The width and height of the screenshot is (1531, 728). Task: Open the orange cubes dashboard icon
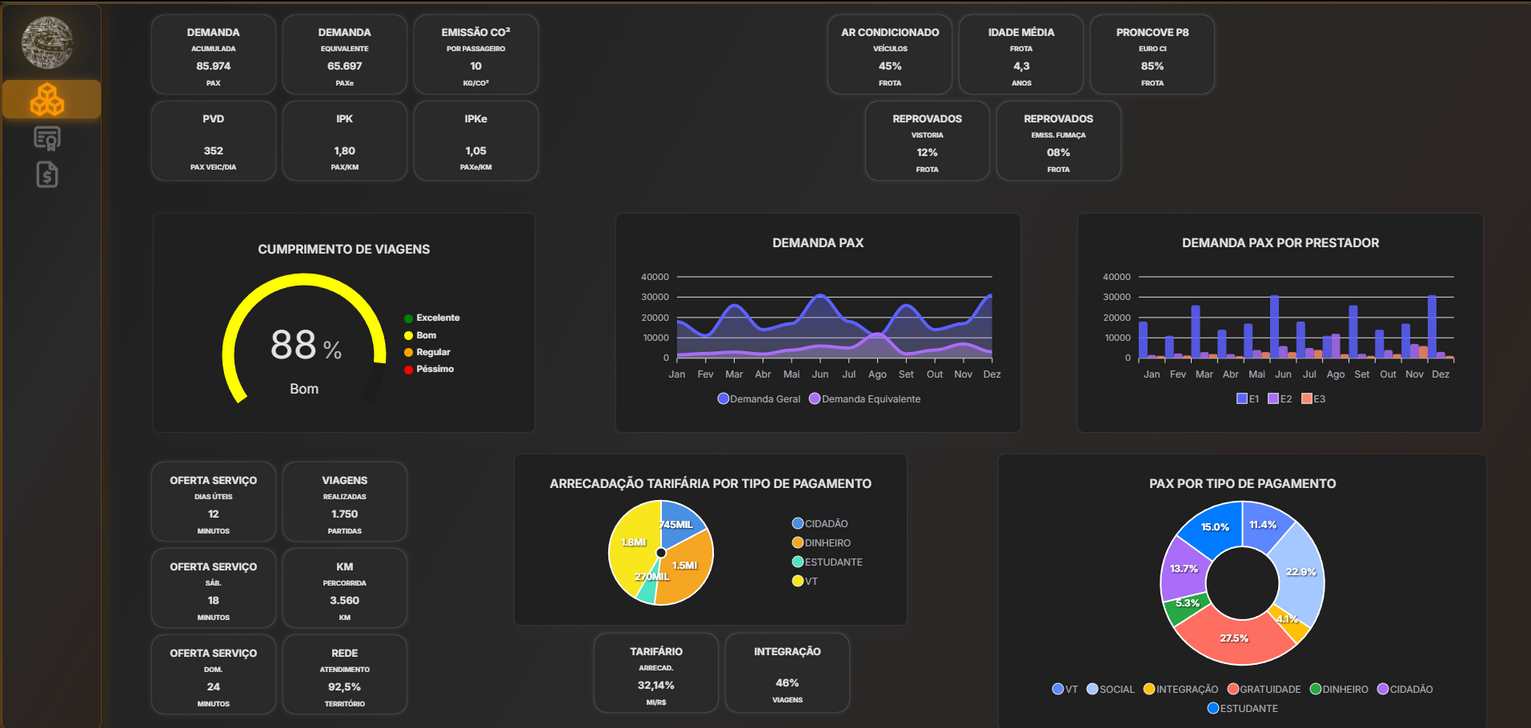51,99
